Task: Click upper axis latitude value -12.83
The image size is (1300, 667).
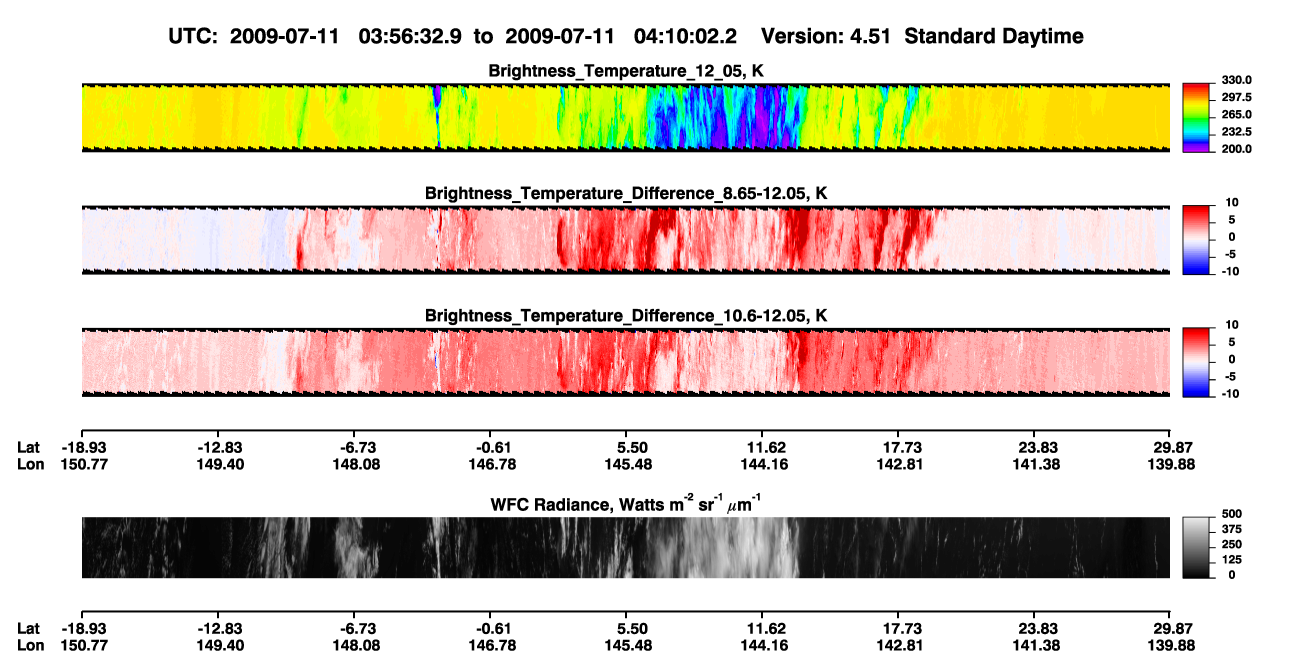Action: (219, 448)
